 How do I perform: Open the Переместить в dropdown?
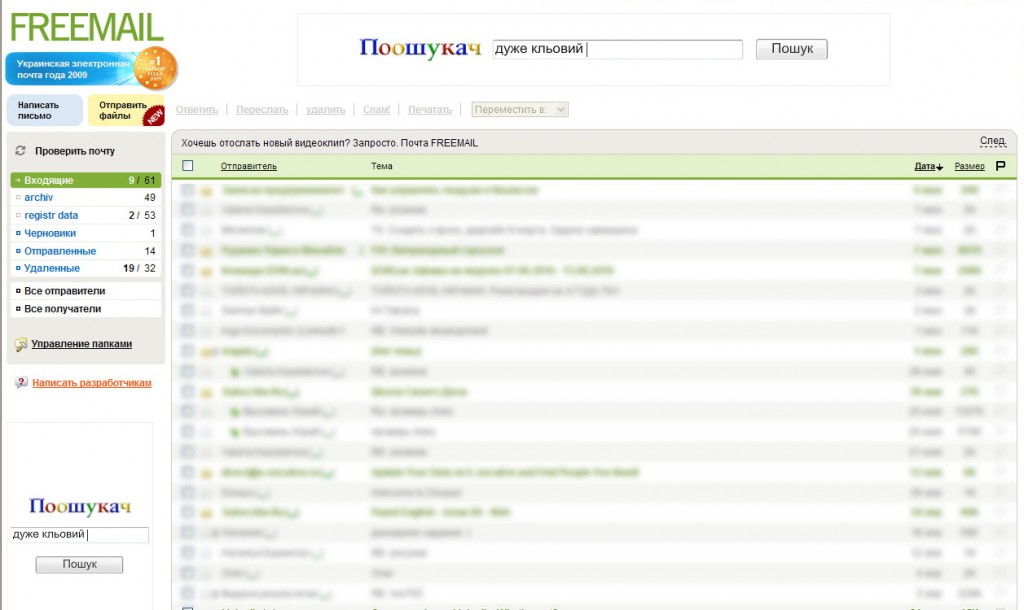(520, 110)
